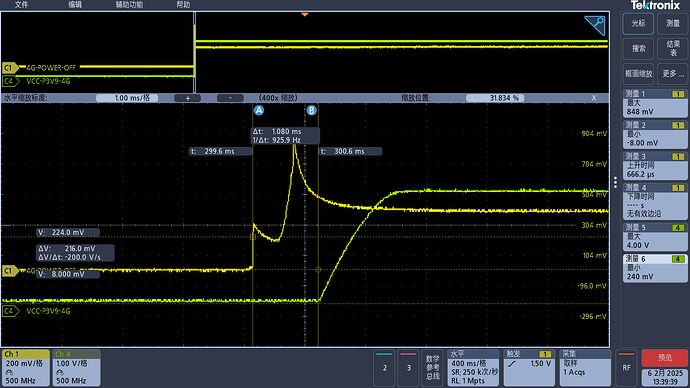Click the red 预览 button
Image resolution: width=690 pixels, height=388 pixels.
(665, 358)
